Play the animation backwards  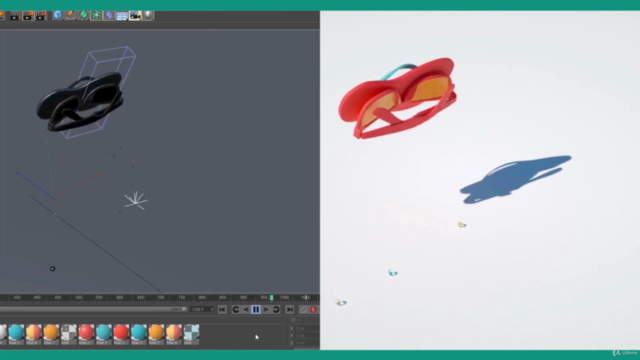pyautogui.click(x=246, y=310)
